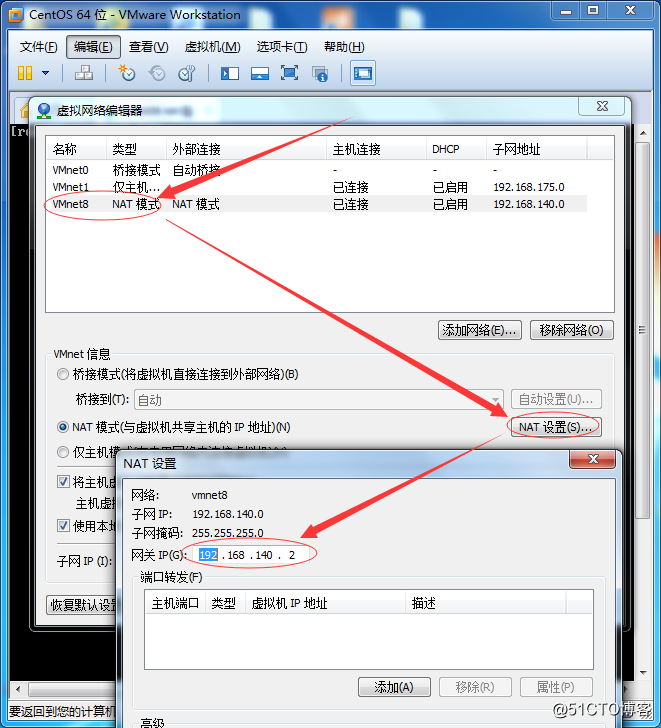Click the gateway IP first octet 192

(208, 555)
